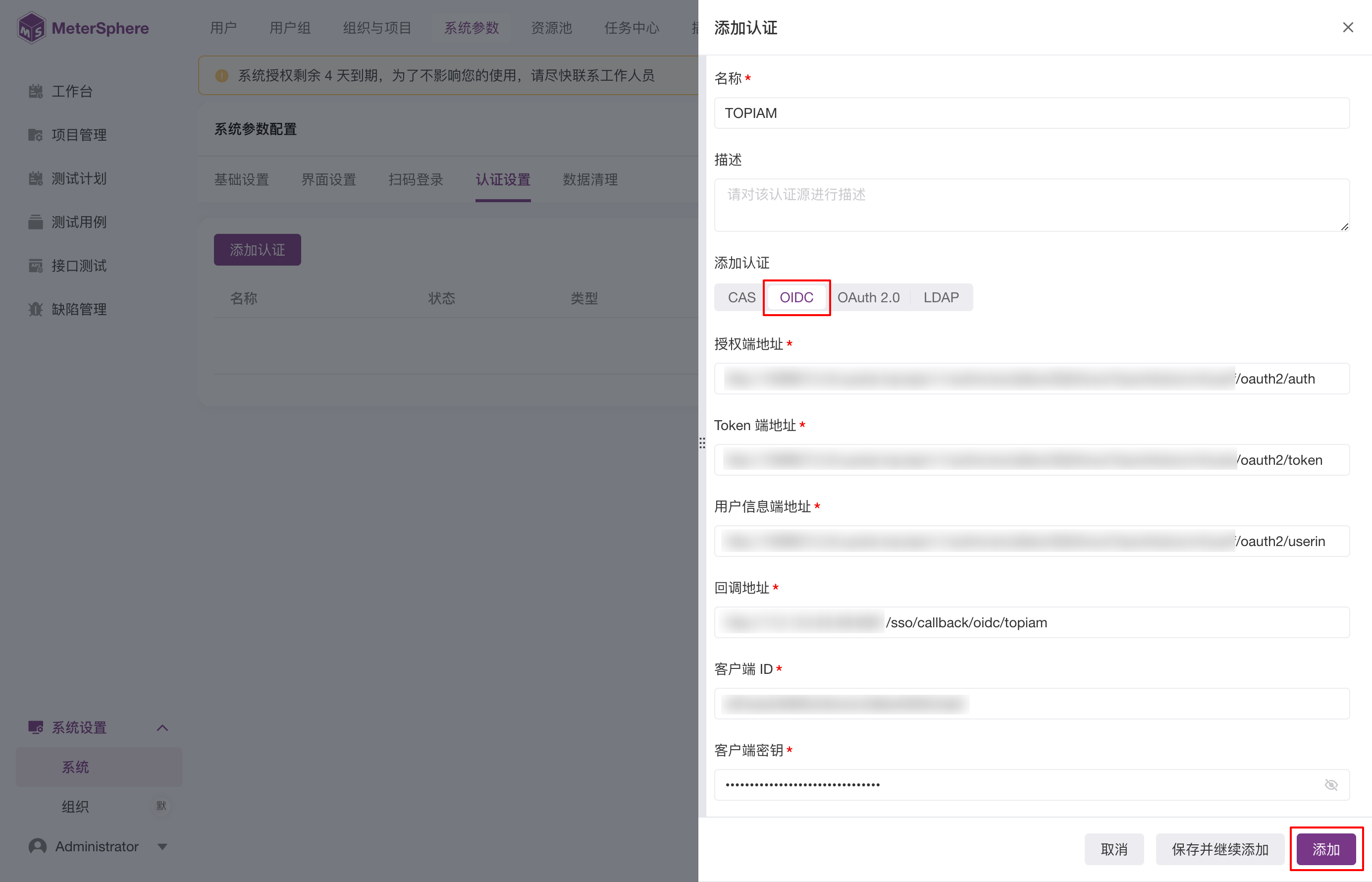This screenshot has height=882, width=1372.
Task: Open the Administrator account dropdown
Action: pos(162,846)
